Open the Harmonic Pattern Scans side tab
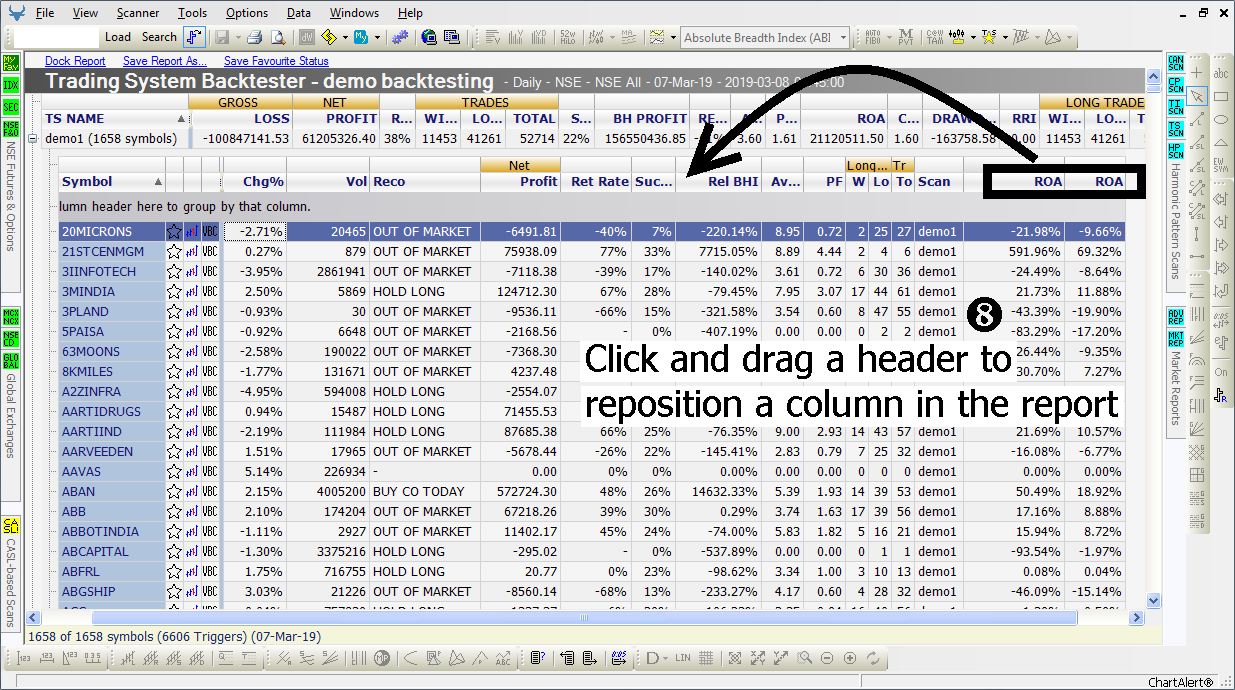Viewport: 1235px width, 690px height. 1175,221
